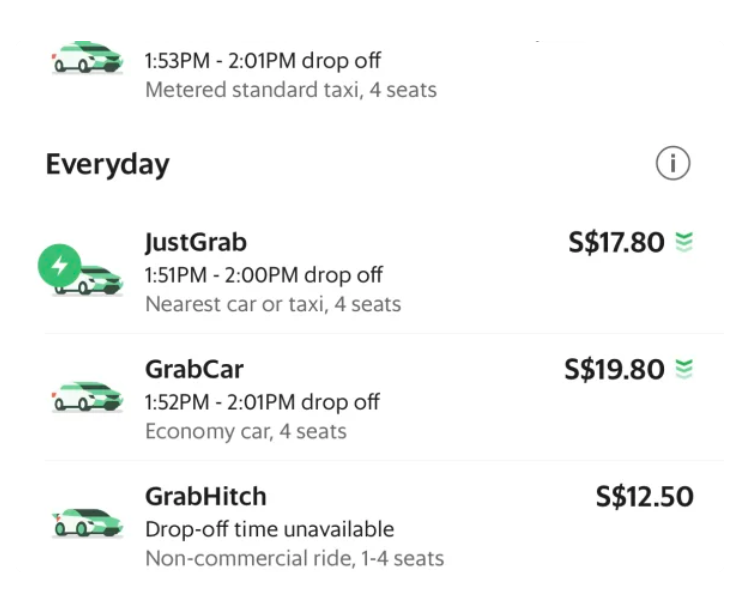This screenshot has width=752, height=609.
Task: Tap the metered standard taxi car icon
Action: tap(87, 57)
